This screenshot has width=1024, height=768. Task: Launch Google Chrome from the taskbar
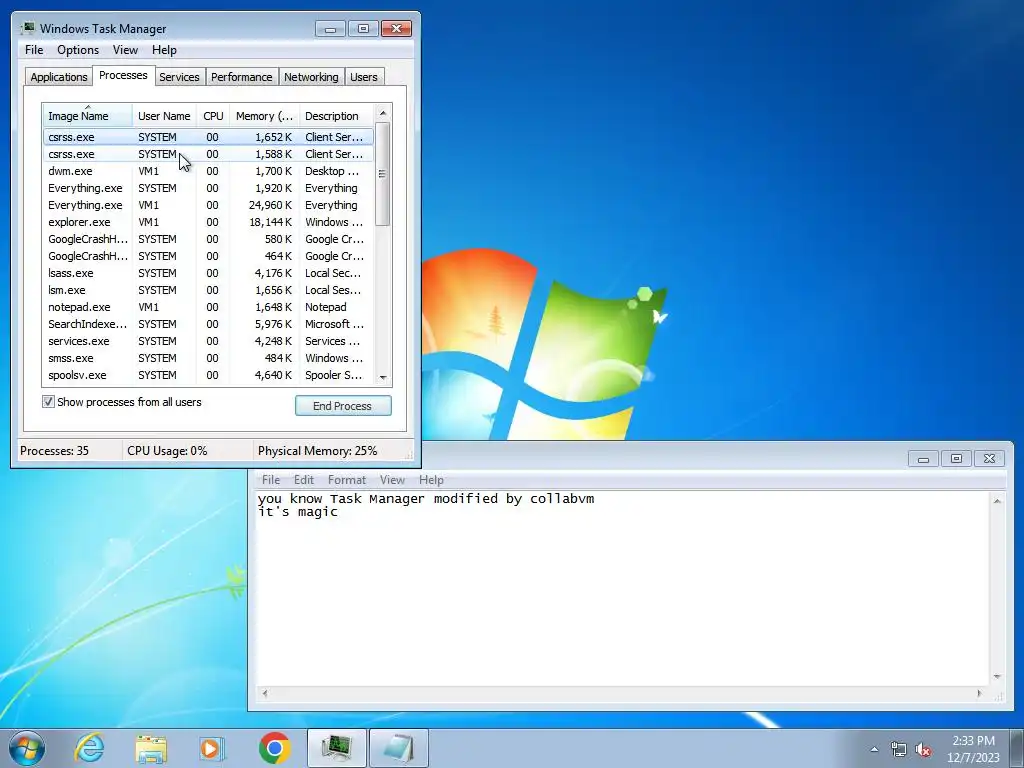coord(274,748)
